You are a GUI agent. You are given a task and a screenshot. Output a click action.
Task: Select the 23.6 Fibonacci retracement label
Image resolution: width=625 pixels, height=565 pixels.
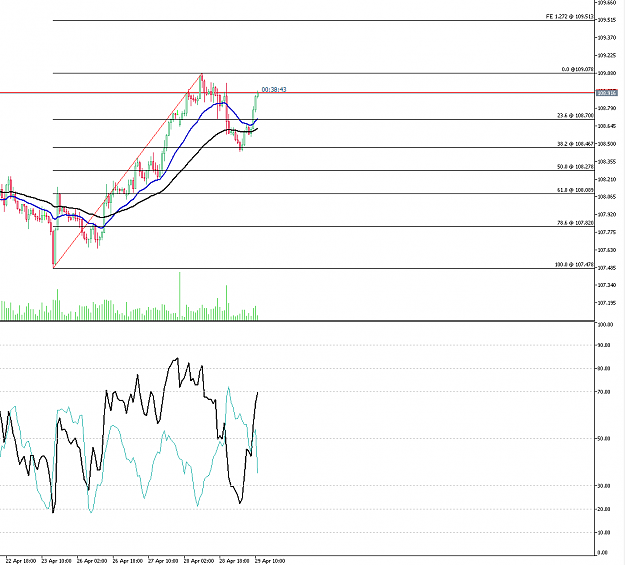[x=575, y=116]
